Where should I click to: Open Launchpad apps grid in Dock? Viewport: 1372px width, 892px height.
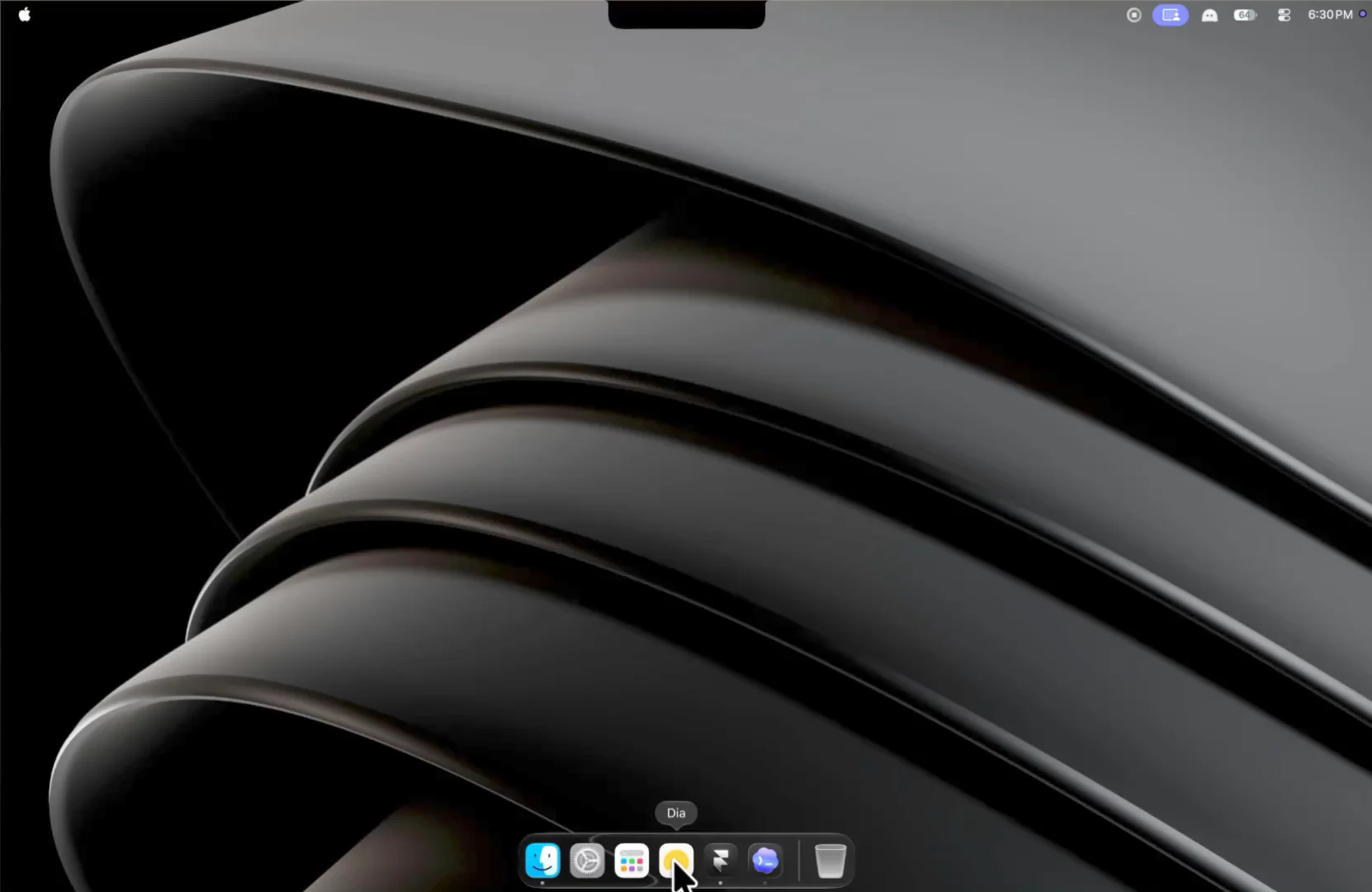click(x=632, y=861)
